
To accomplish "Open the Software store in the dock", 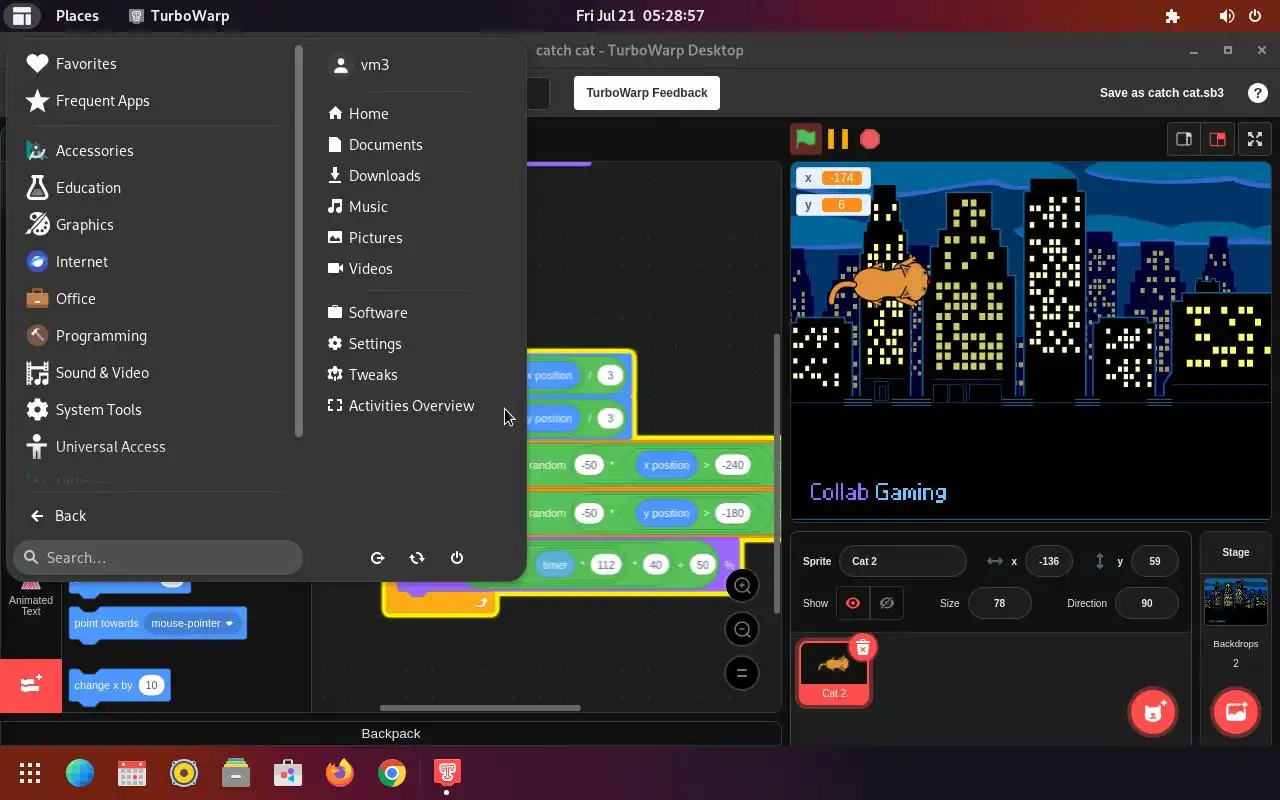I will [288, 773].
